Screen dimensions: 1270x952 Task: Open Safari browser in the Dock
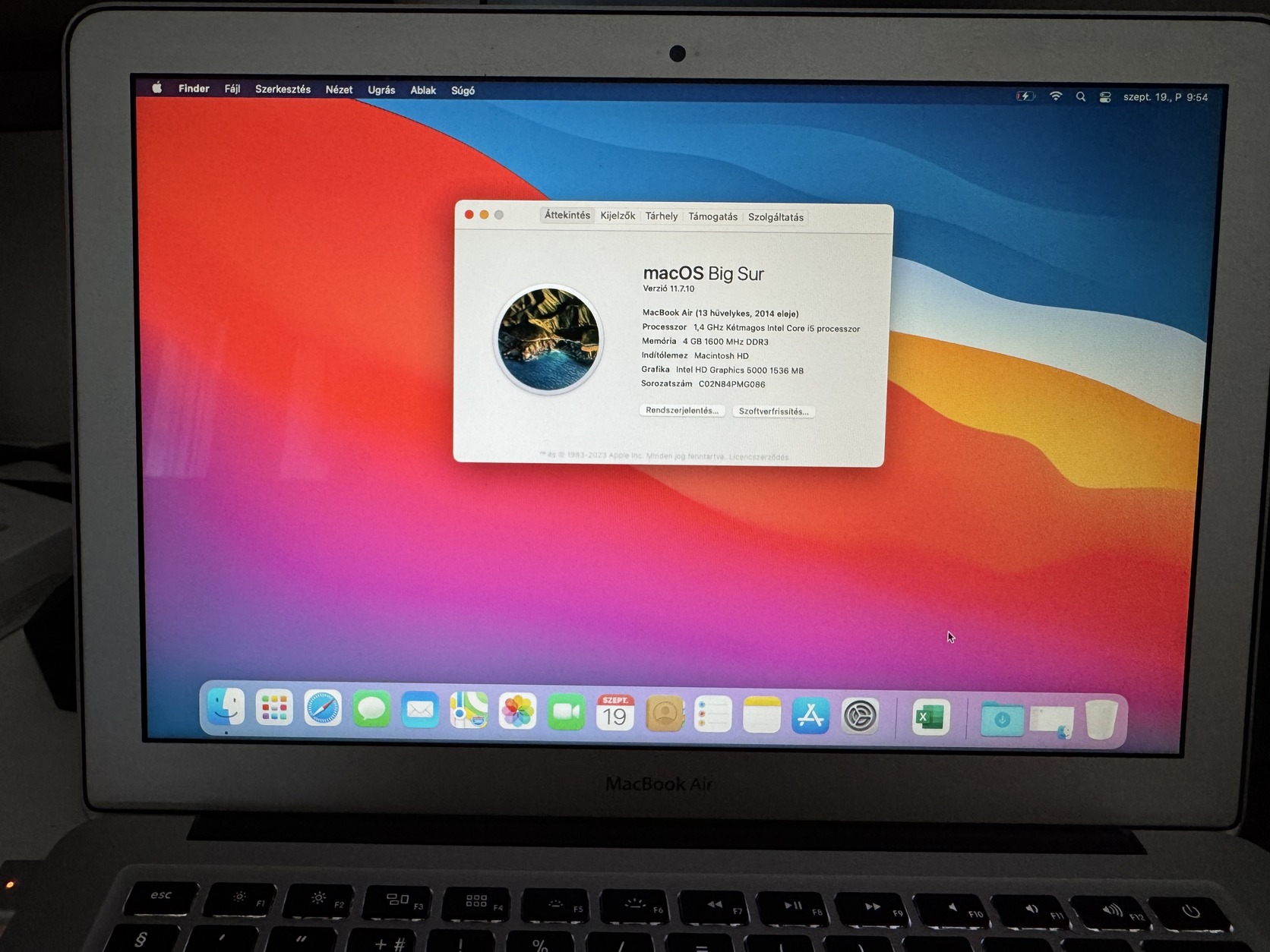323,709
